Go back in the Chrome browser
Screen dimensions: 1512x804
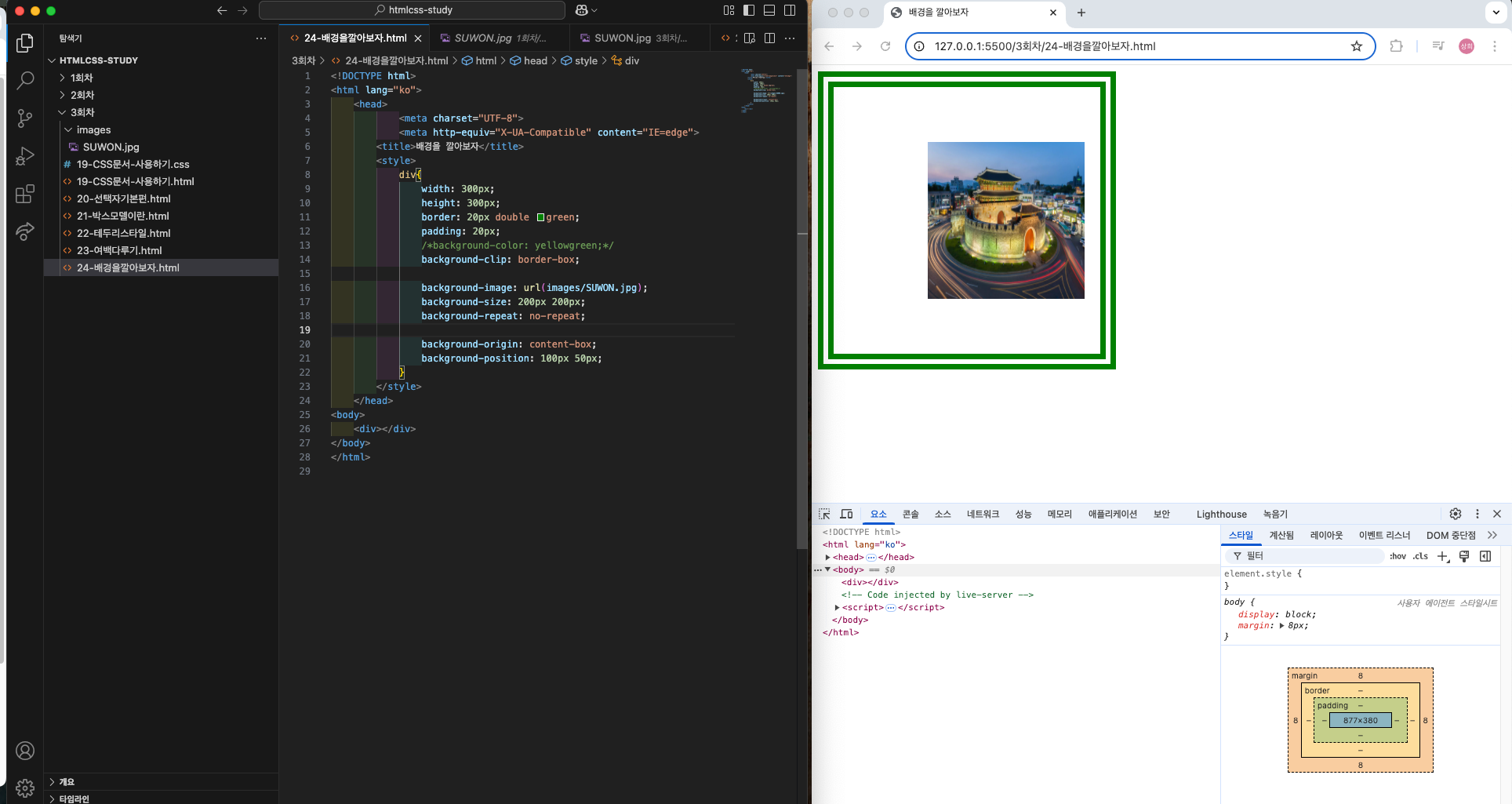coord(829,46)
